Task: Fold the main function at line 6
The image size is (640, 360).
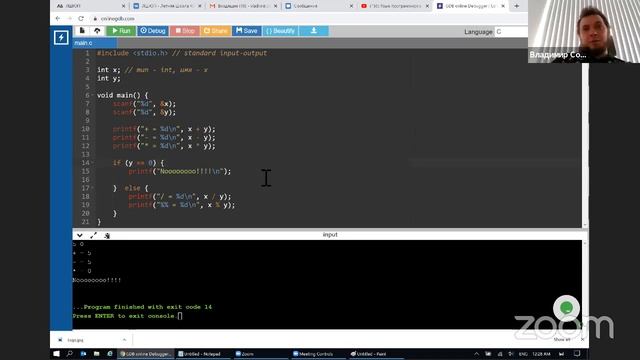Action: pos(93,95)
